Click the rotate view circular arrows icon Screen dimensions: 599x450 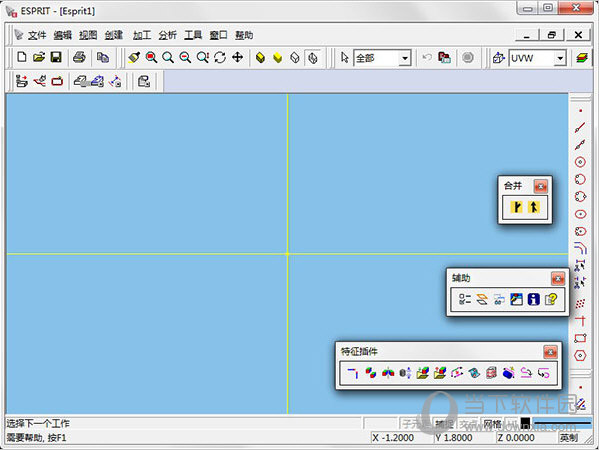tap(220, 58)
